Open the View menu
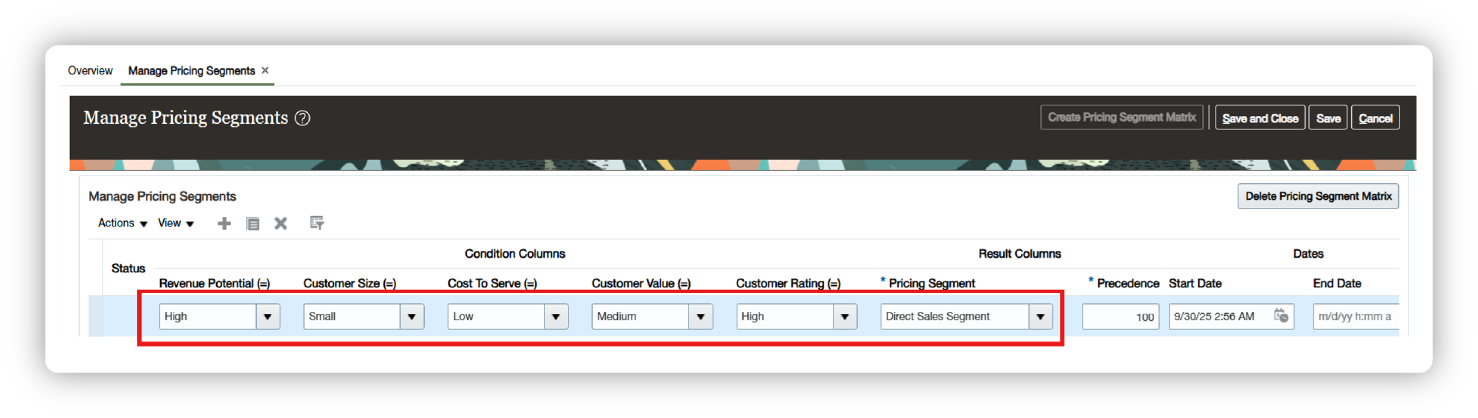 click(x=176, y=223)
